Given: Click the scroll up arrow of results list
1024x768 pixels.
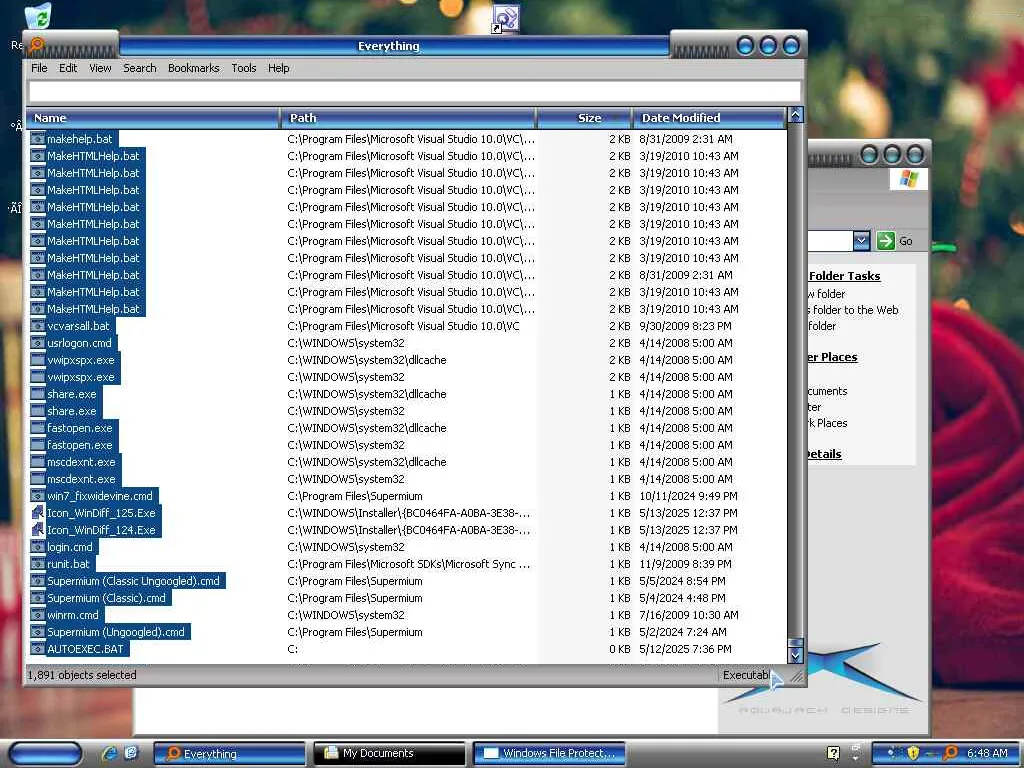Looking at the screenshot, I should pos(795,116).
